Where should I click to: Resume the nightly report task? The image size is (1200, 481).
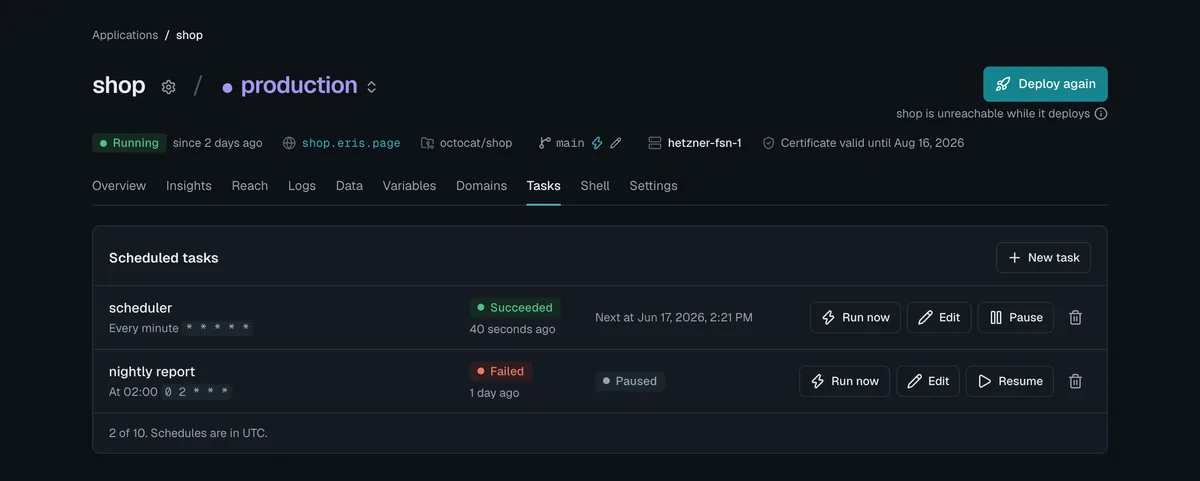1010,381
